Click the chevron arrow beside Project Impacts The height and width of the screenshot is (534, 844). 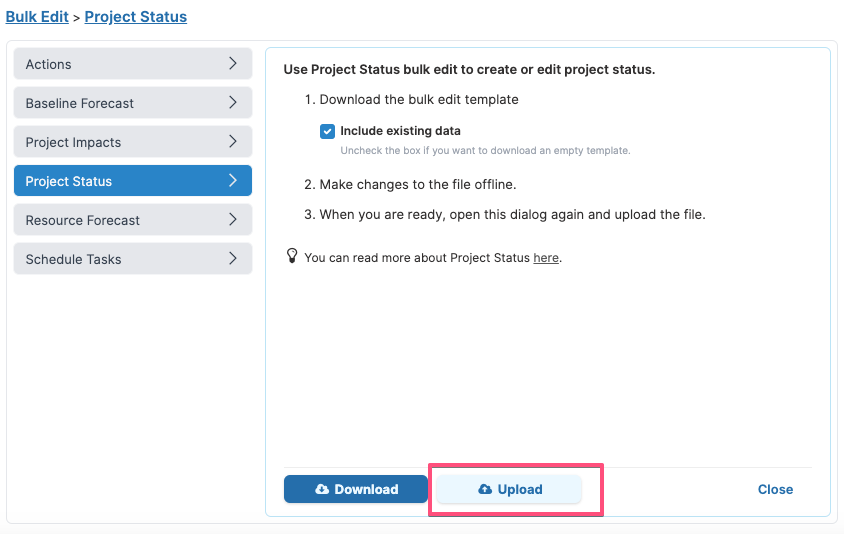(233, 142)
